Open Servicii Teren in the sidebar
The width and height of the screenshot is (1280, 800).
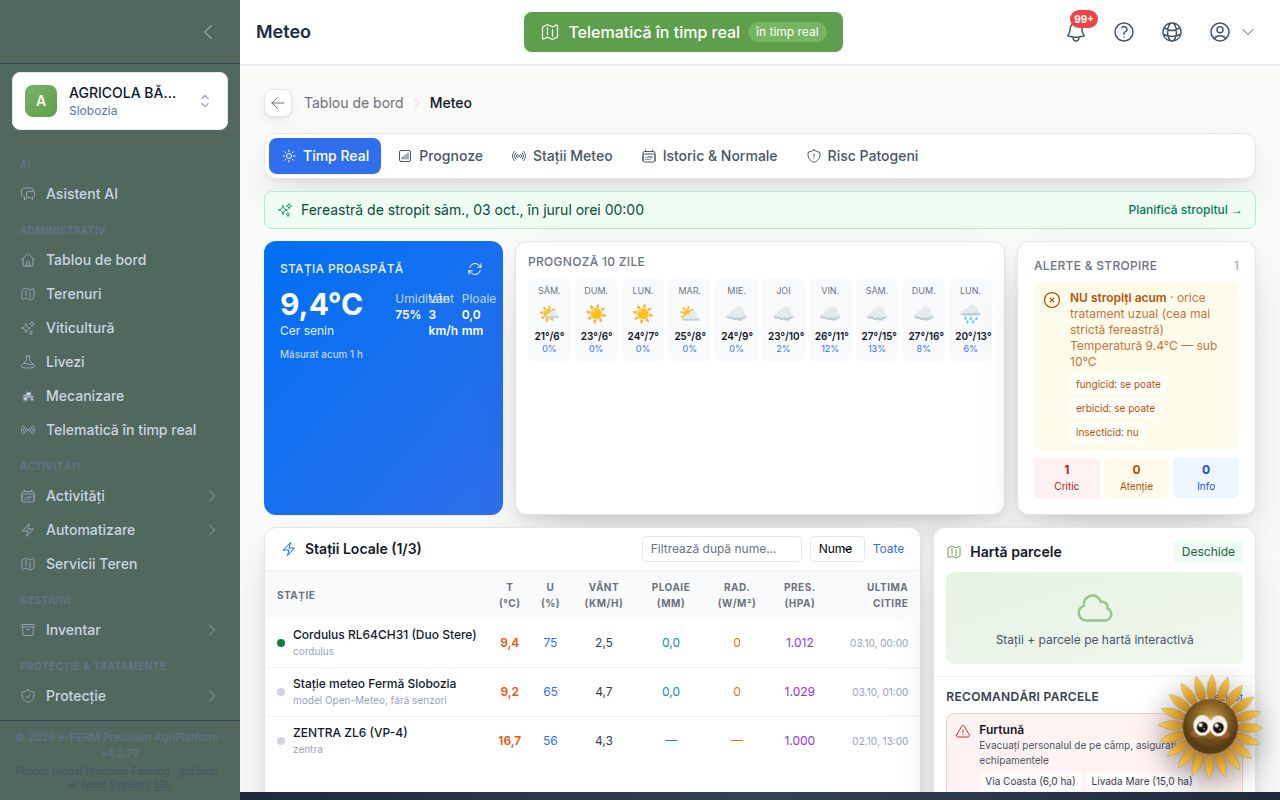coord(120,564)
